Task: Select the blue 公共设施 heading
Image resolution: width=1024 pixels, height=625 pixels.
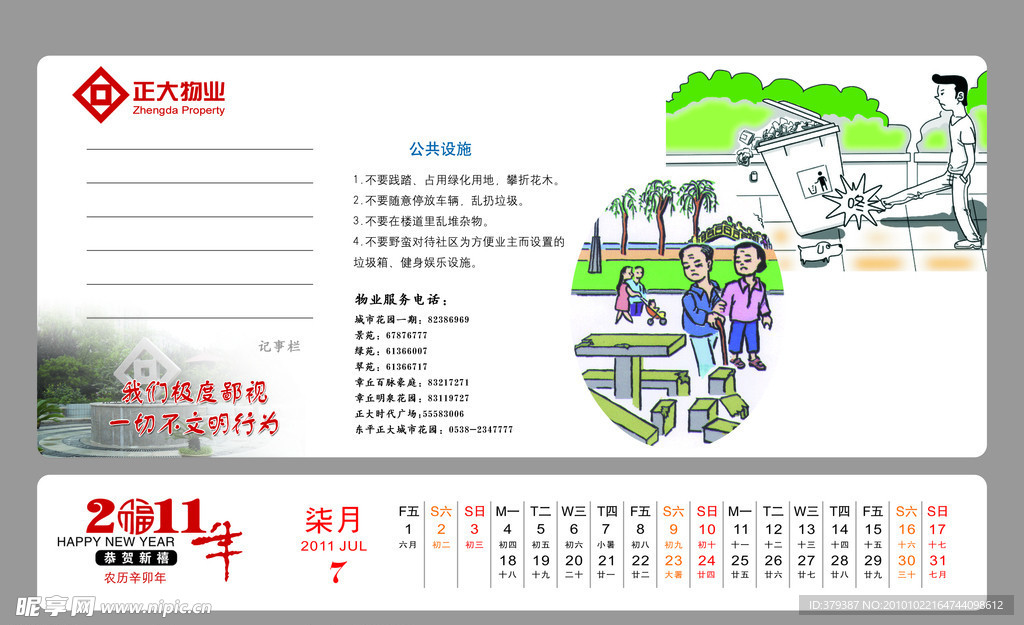Action: [439, 148]
